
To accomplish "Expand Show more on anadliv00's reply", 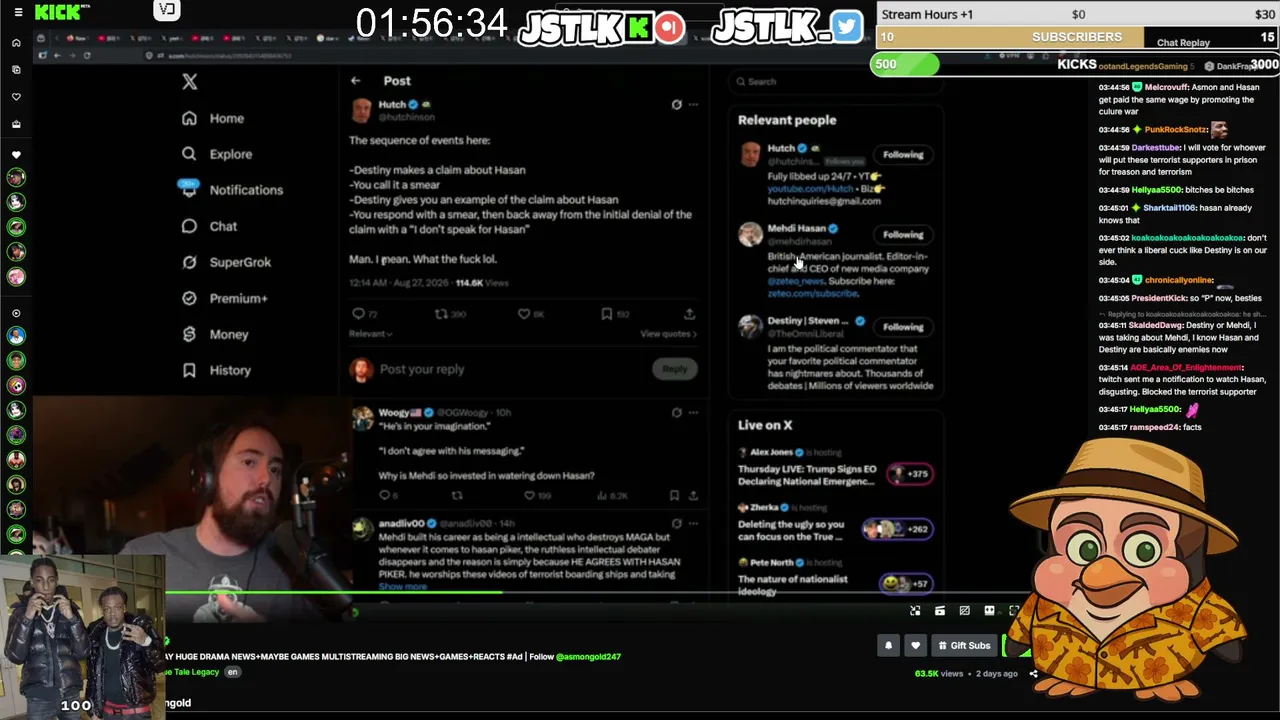I will pos(403,587).
